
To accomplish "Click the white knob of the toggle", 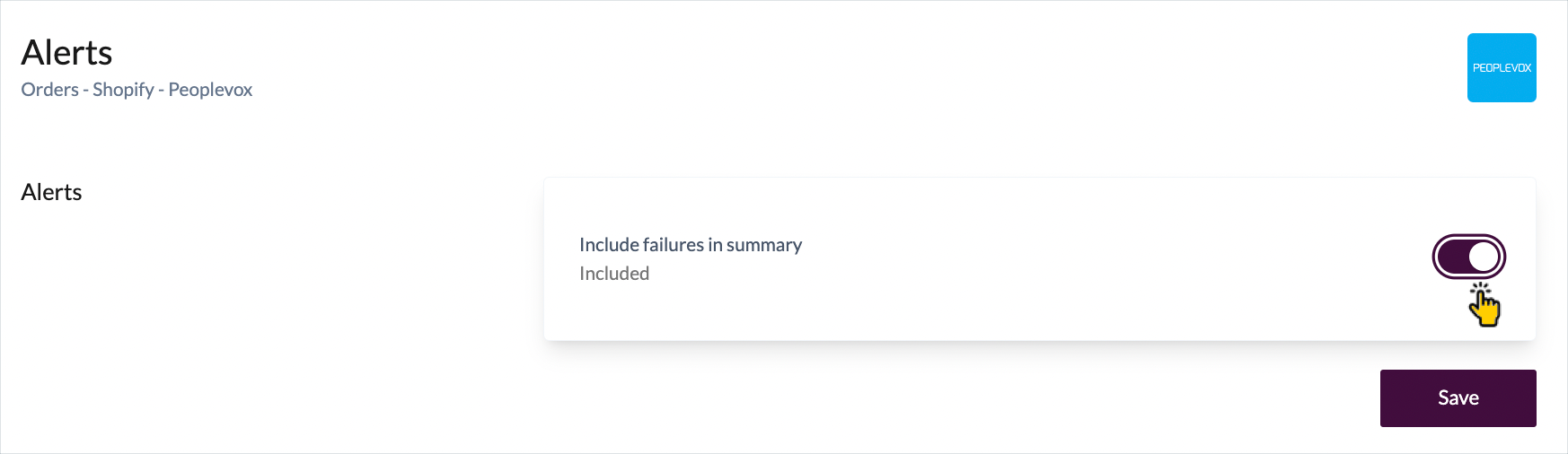I will 1484,258.
